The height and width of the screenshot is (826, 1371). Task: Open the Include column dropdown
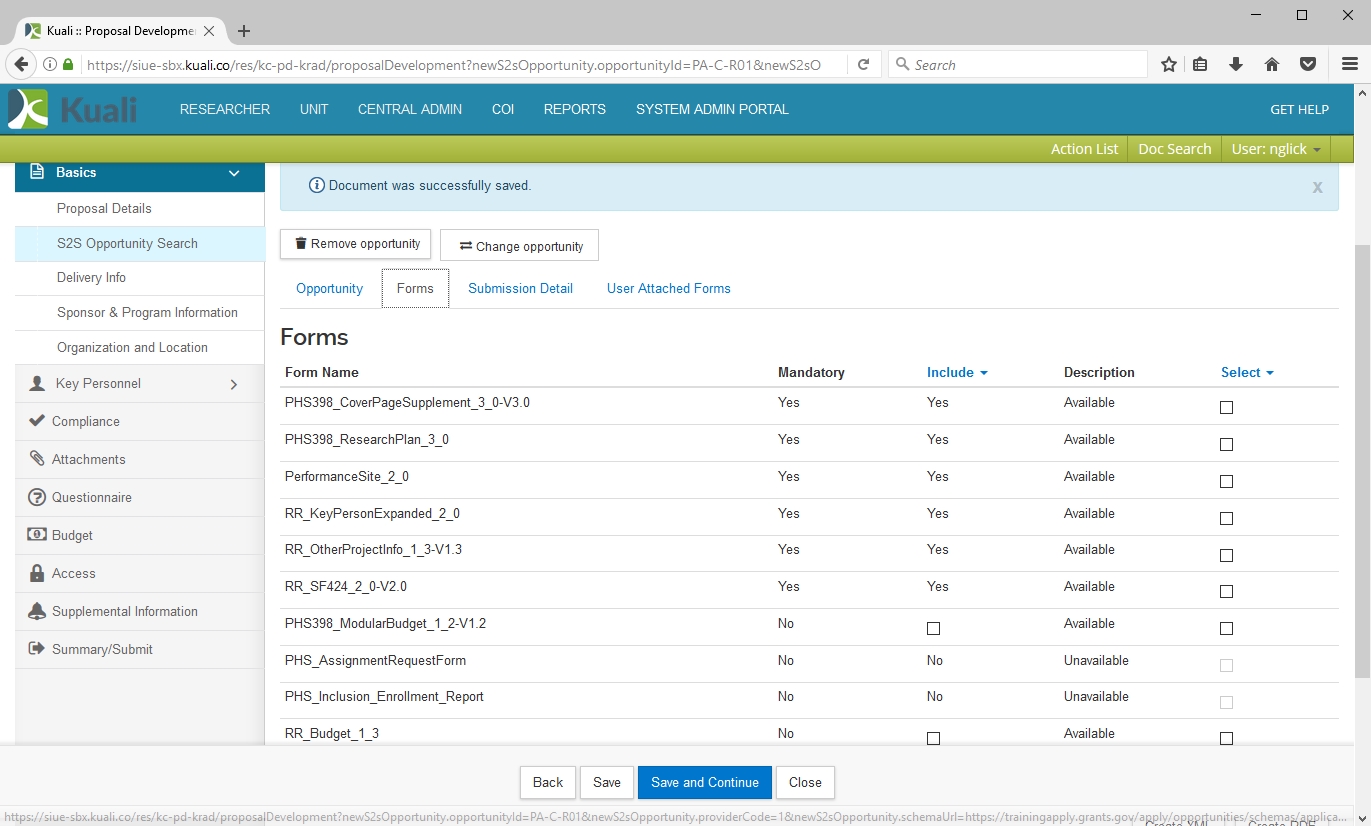click(957, 372)
